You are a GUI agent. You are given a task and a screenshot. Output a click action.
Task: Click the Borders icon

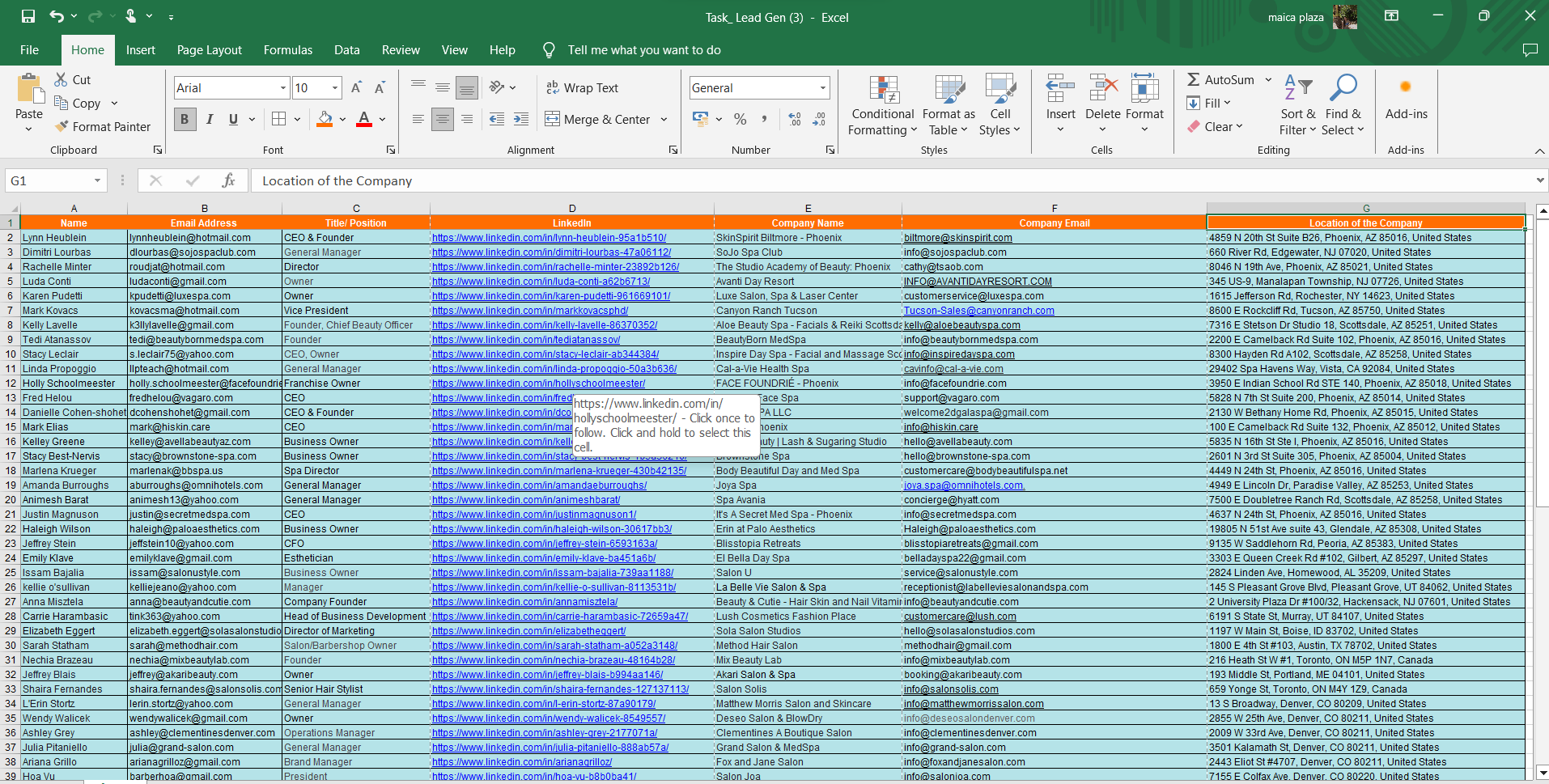click(x=279, y=119)
